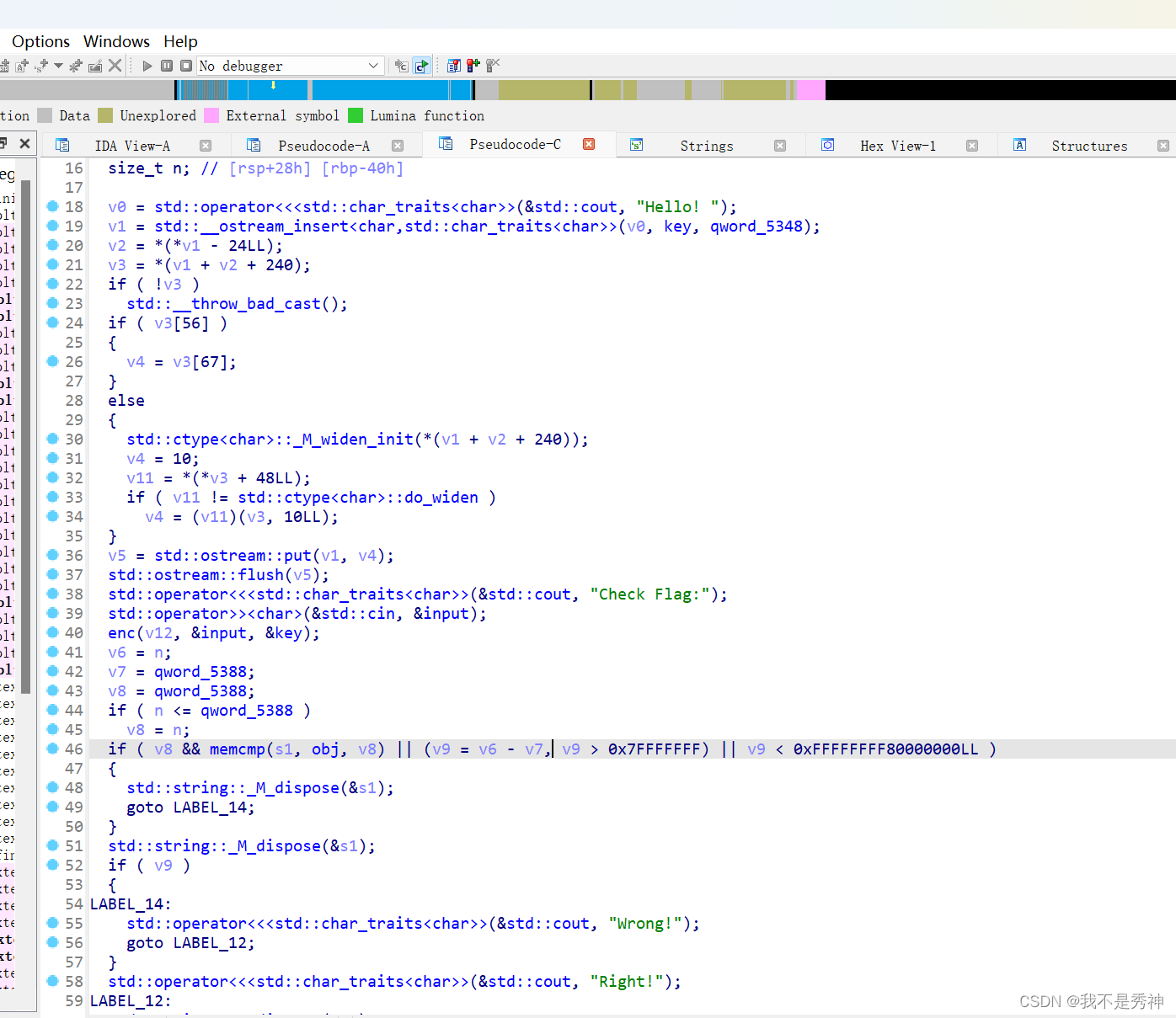This screenshot has width=1176, height=1018.
Task: Click the pink External symbol legend swatch
Action: pos(211,115)
